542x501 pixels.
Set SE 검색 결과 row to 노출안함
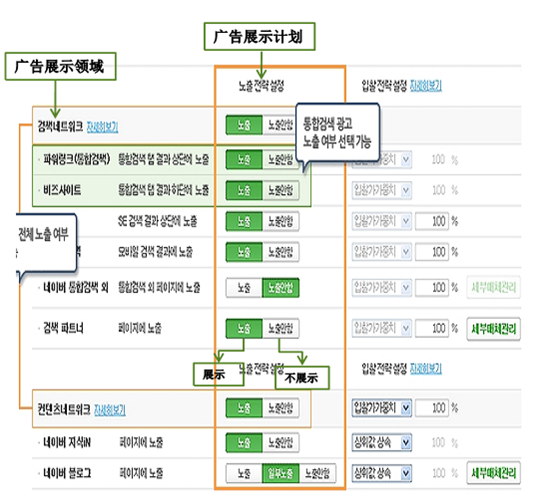click(x=281, y=221)
